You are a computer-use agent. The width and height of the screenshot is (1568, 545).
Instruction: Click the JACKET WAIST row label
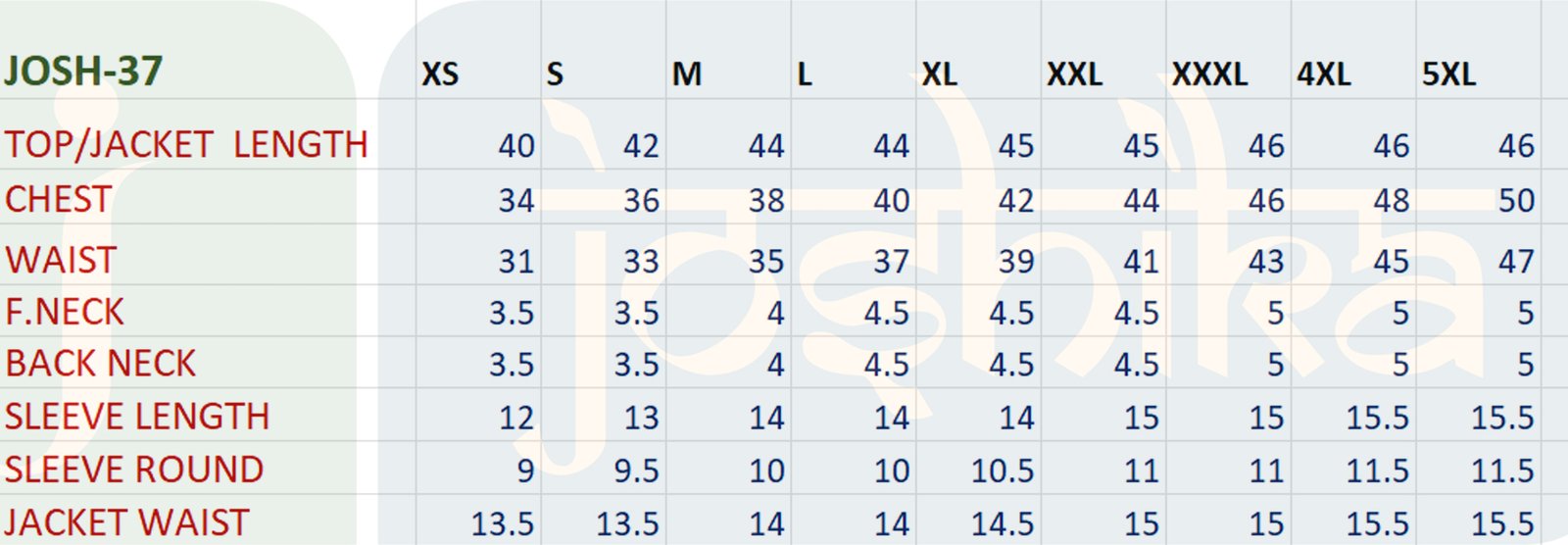(127, 522)
